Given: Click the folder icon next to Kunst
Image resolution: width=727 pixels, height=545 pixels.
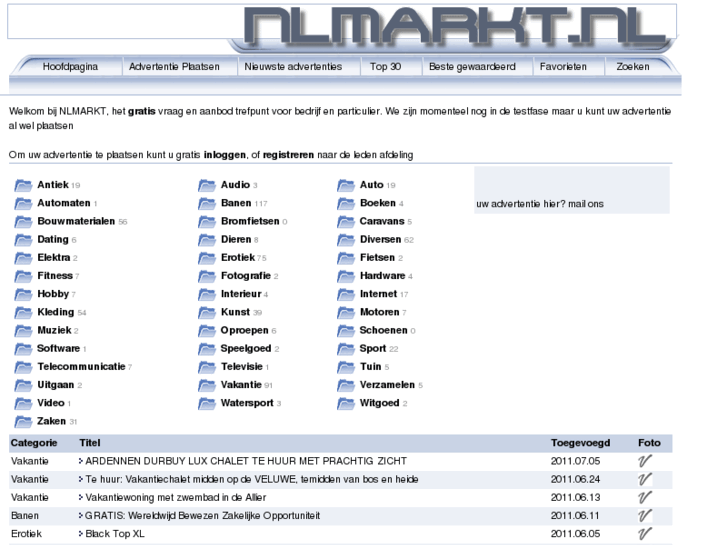Looking at the screenshot, I should (x=207, y=312).
